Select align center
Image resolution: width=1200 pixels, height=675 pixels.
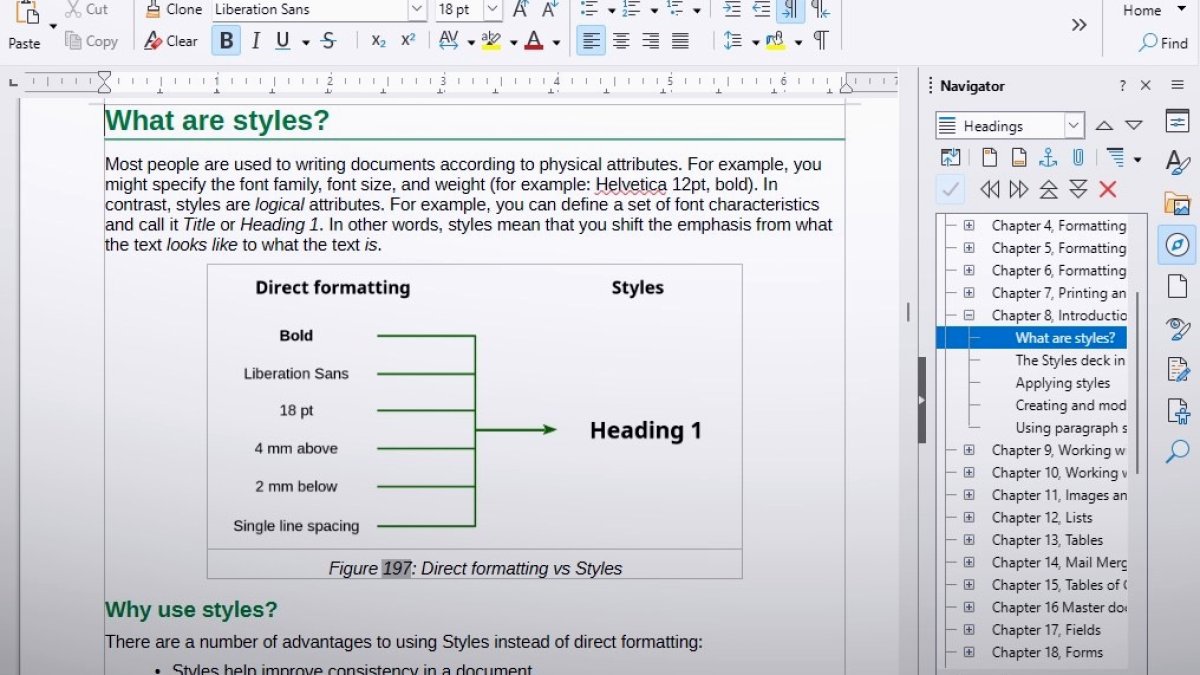[621, 41]
